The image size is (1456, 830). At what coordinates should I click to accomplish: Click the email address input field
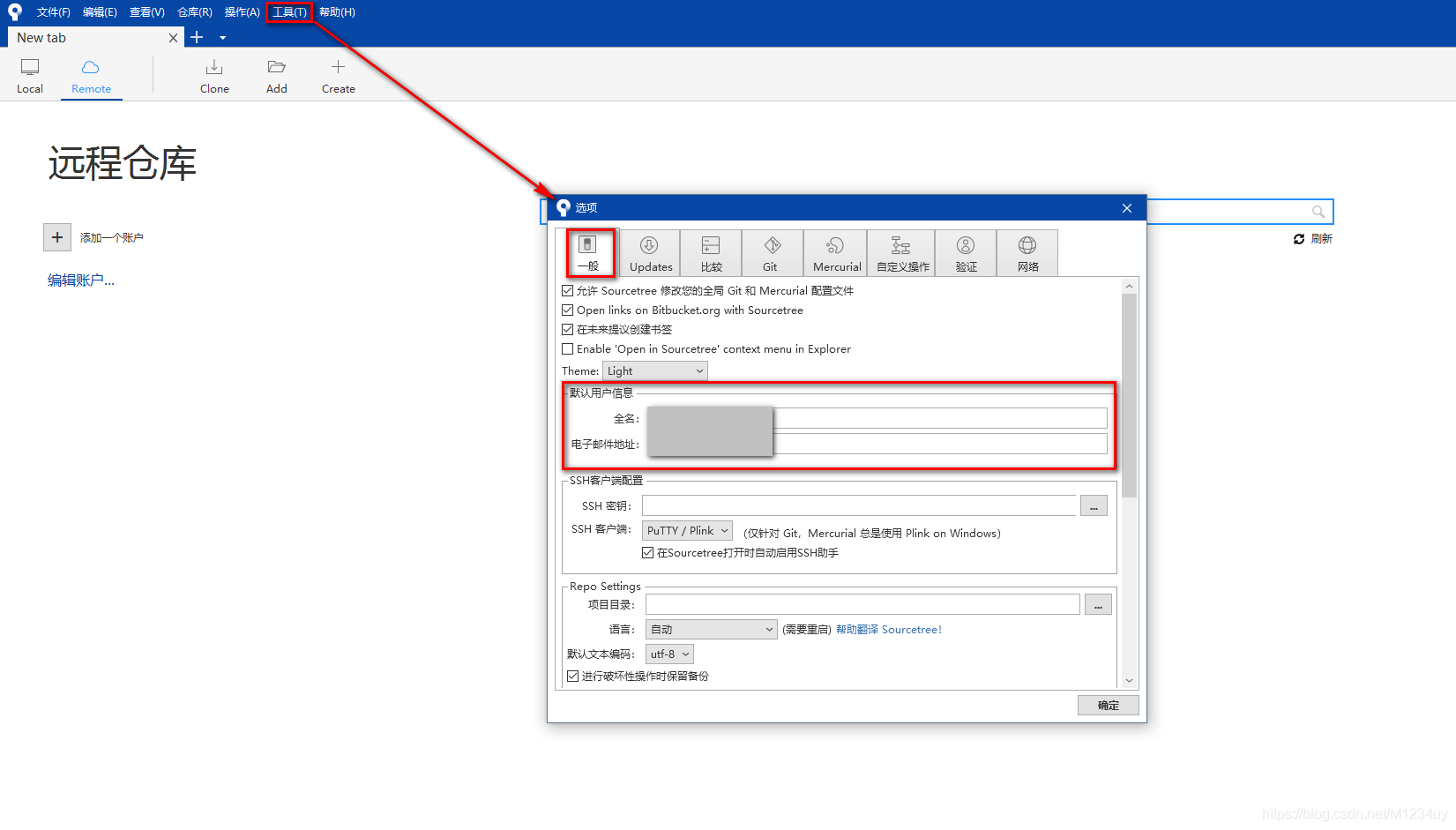tap(877, 444)
